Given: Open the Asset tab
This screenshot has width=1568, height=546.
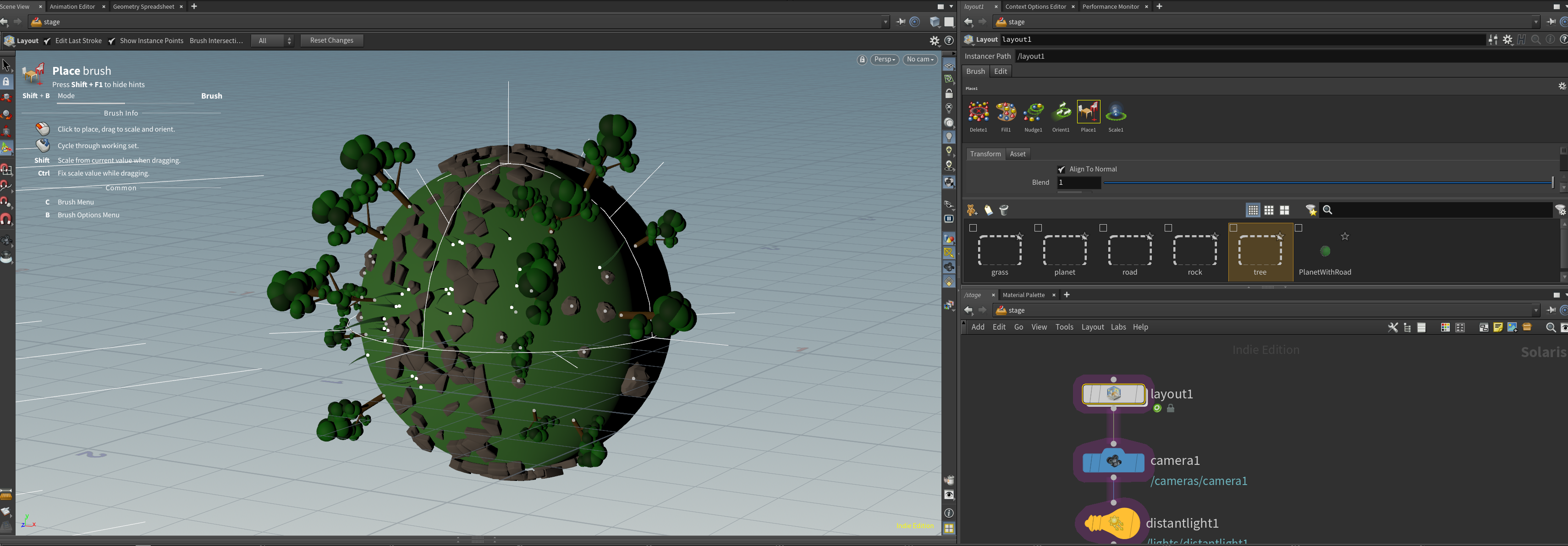Looking at the screenshot, I should 1018,154.
